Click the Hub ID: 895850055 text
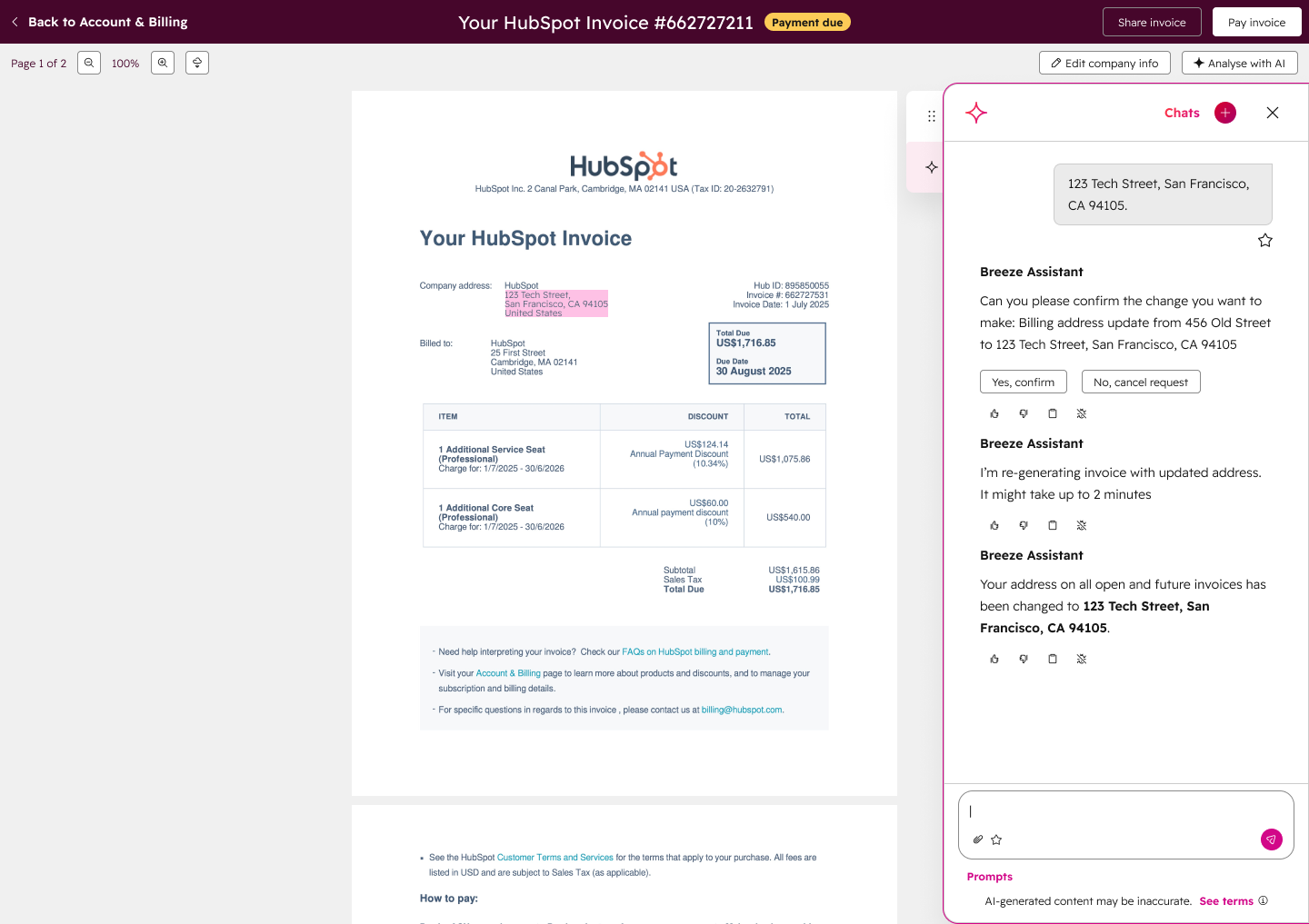The image size is (1309, 924). (791, 285)
